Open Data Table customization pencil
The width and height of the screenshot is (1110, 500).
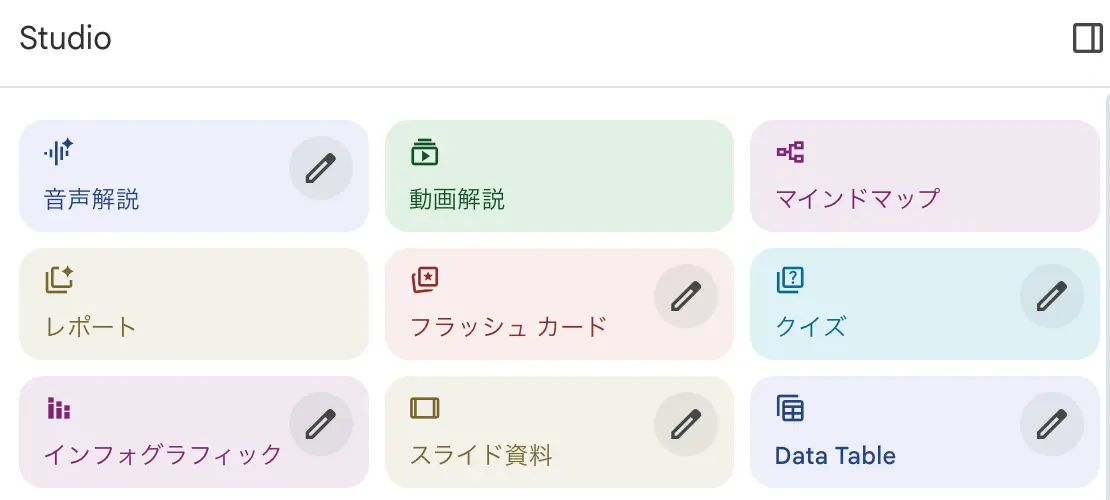[x=1051, y=424]
